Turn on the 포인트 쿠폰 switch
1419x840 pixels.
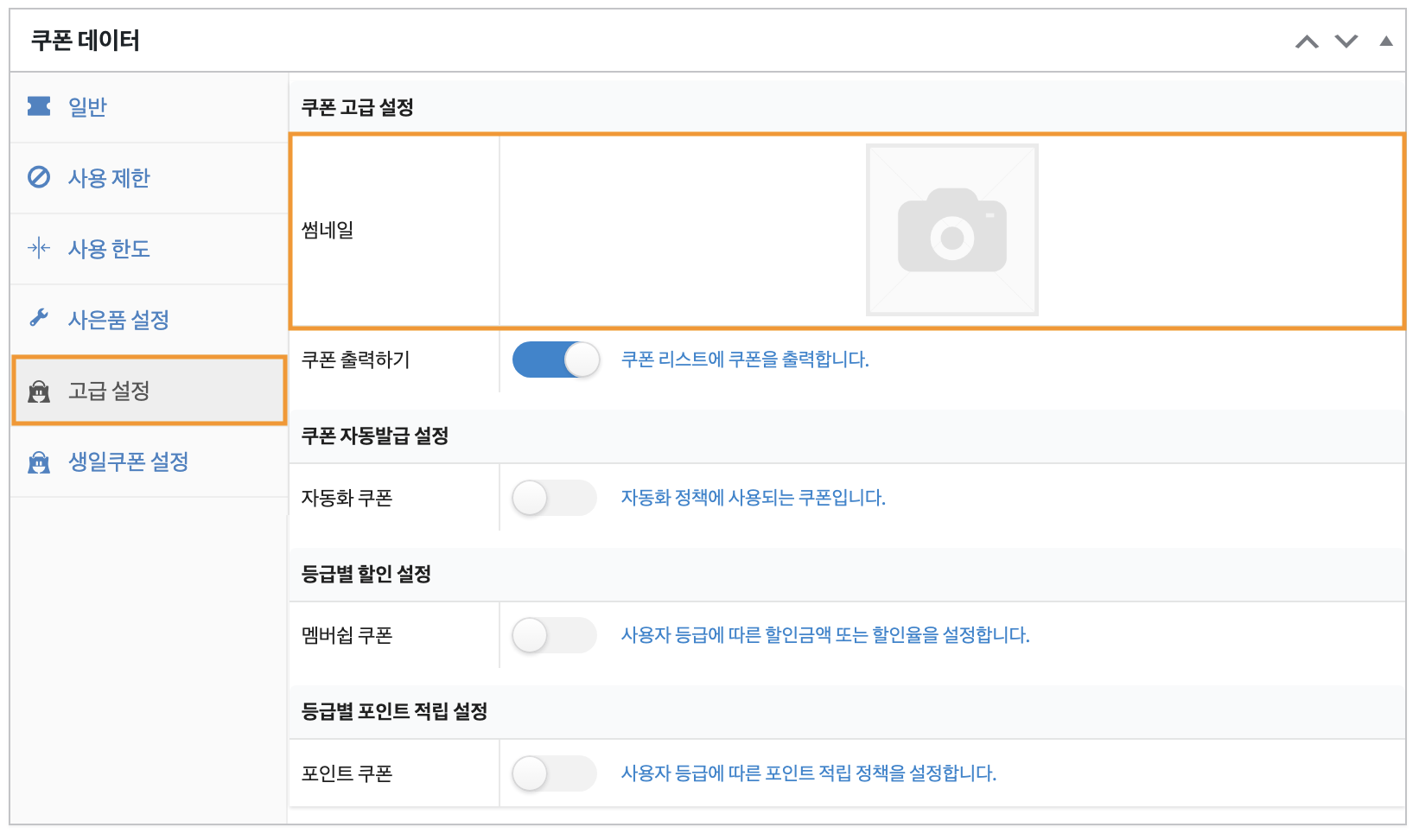[x=555, y=773]
